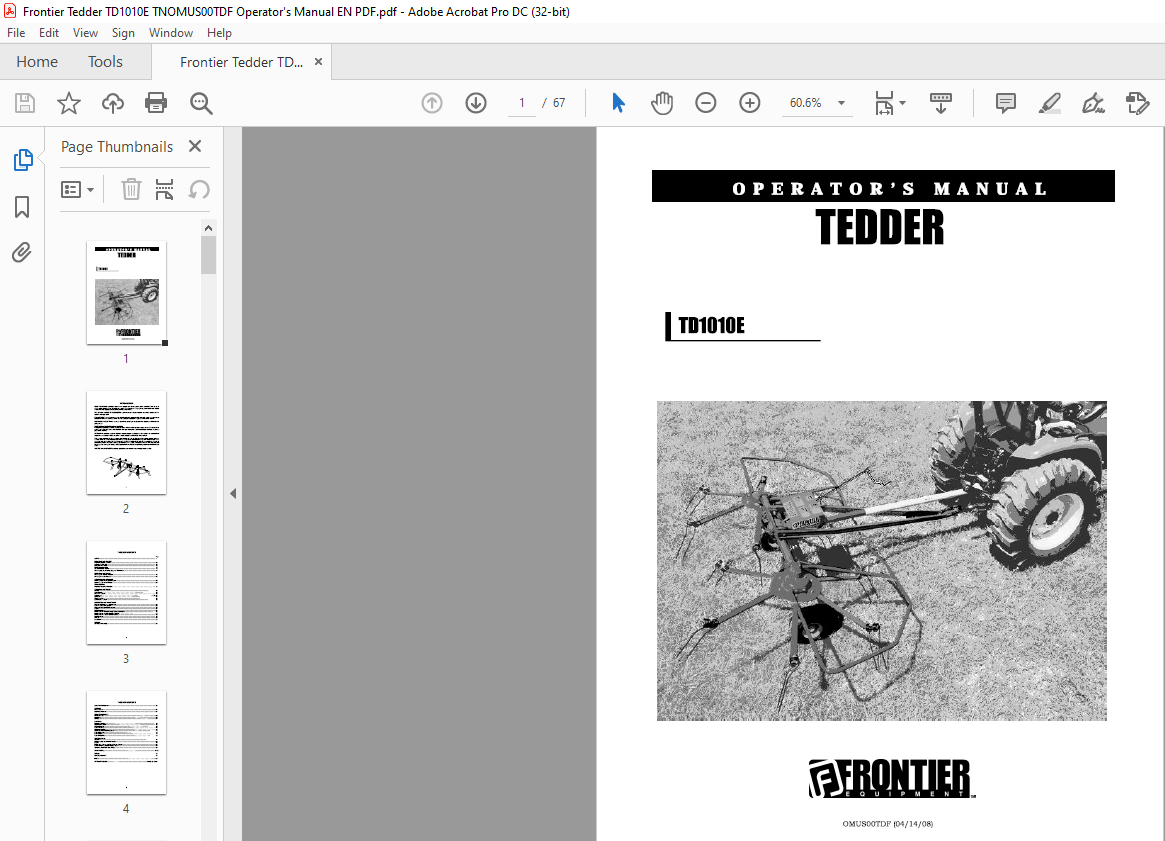Go to next page arrow
The image size is (1165, 841).
(476, 103)
